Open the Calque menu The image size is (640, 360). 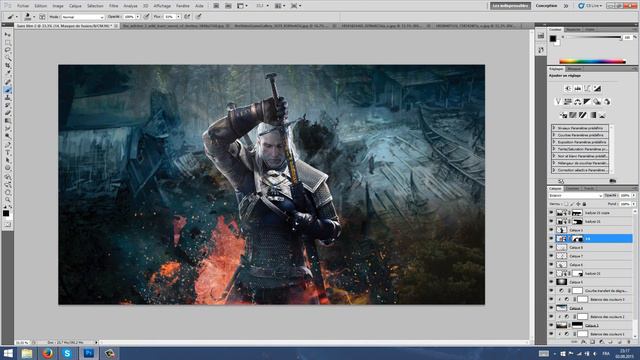click(75, 6)
